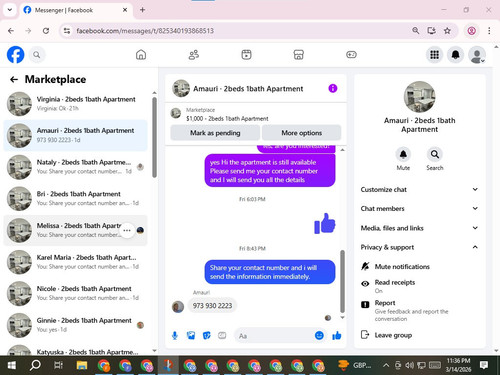Image resolution: width=500 pixels, height=375 pixels.
Task: Open Ginnie - 2beds 1bath Apartment chat
Action: coord(75,325)
